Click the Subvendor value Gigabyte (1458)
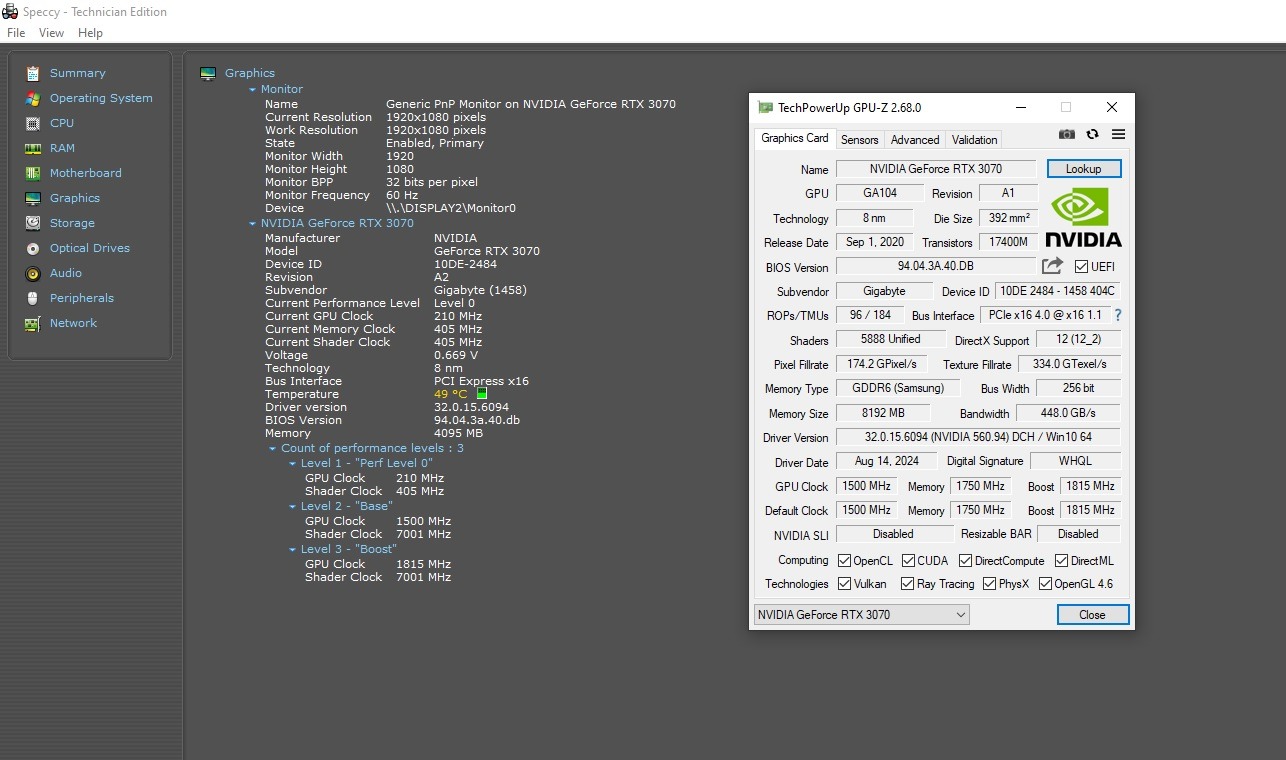Viewport: 1286px width, 760px height. pyautogui.click(x=480, y=290)
